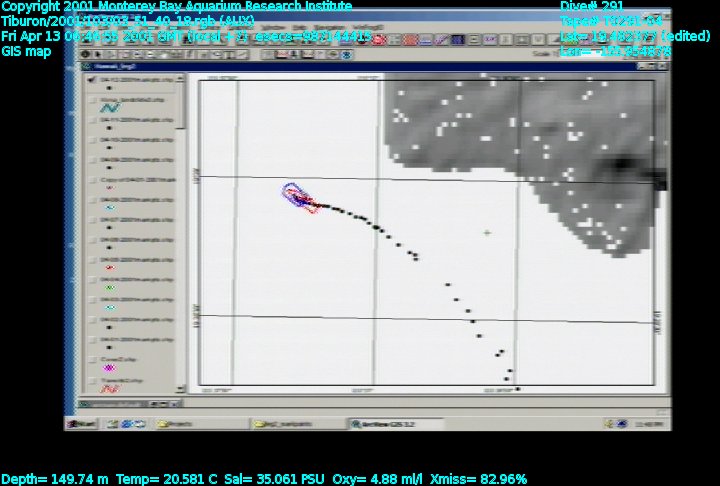The width and height of the screenshot is (720, 486).
Task: Click the red zigzag Transit2 legend symbol
Action: click(x=109, y=388)
